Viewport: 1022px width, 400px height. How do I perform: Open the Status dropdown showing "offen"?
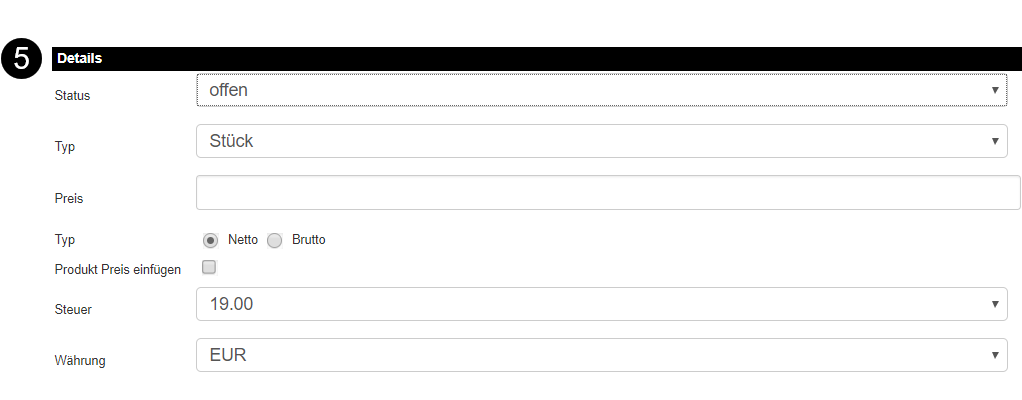click(x=600, y=90)
